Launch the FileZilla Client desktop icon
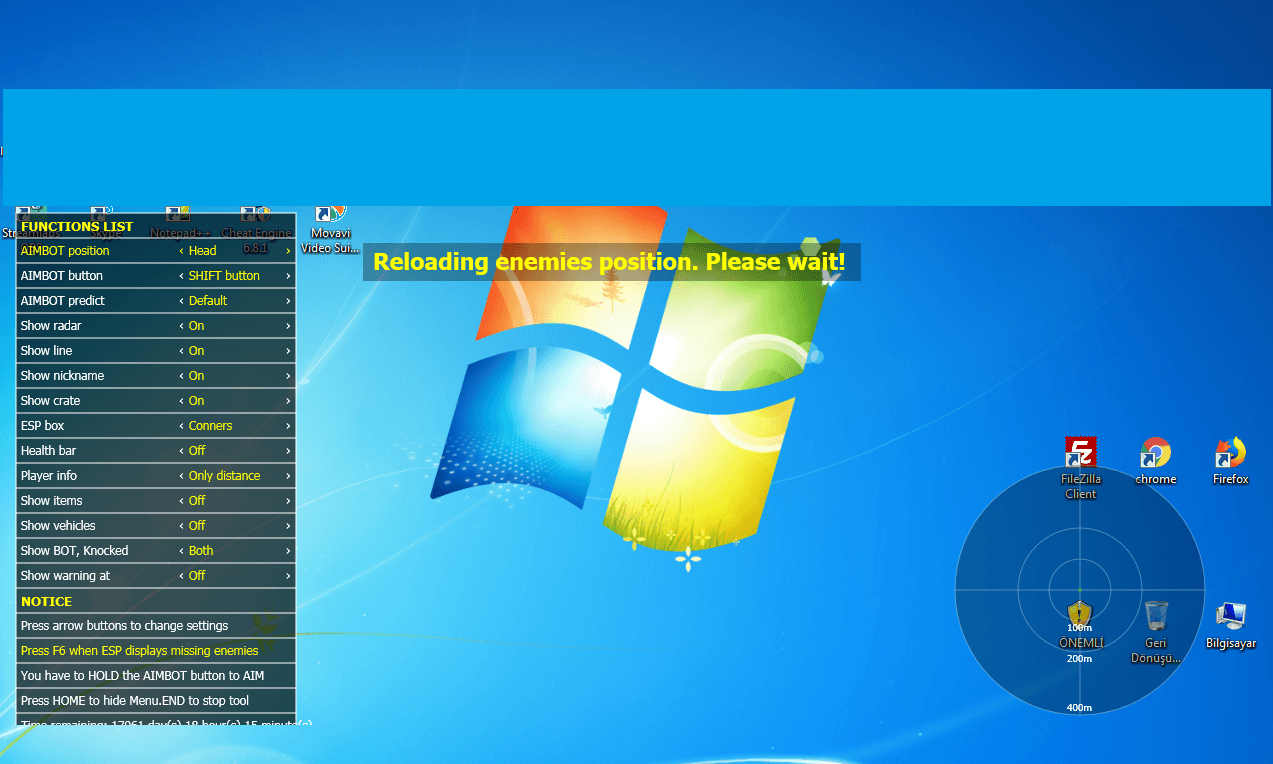The image size is (1273, 764). click(x=1080, y=468)
